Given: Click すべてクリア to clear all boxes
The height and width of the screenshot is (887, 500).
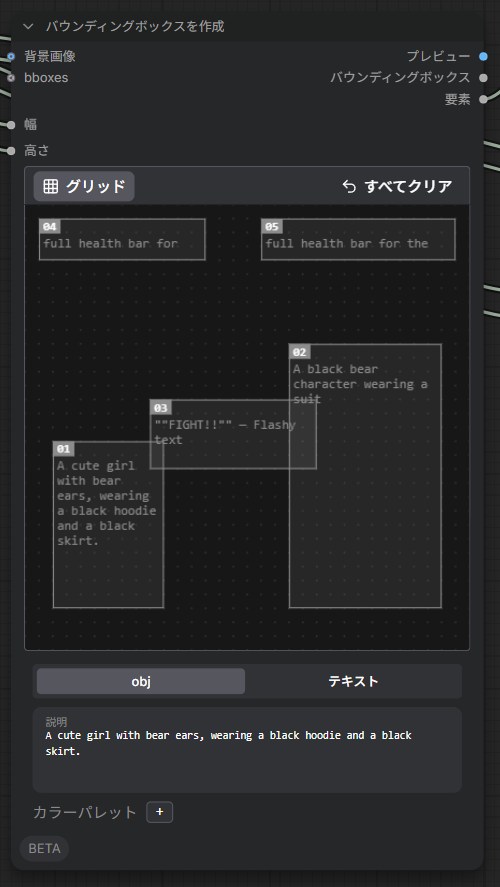Looking at the screenshot, I should [x=397, y=186].
